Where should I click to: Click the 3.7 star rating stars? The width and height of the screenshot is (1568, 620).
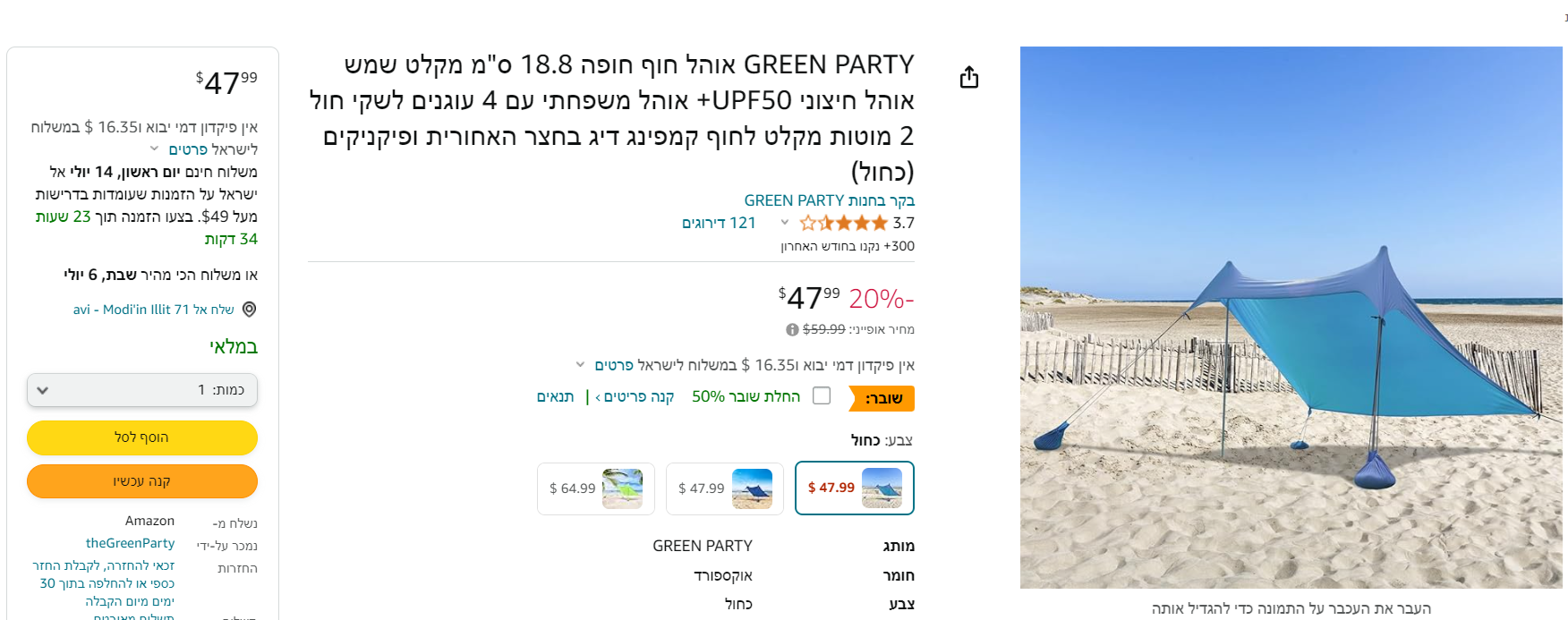[x=843, y=223]
